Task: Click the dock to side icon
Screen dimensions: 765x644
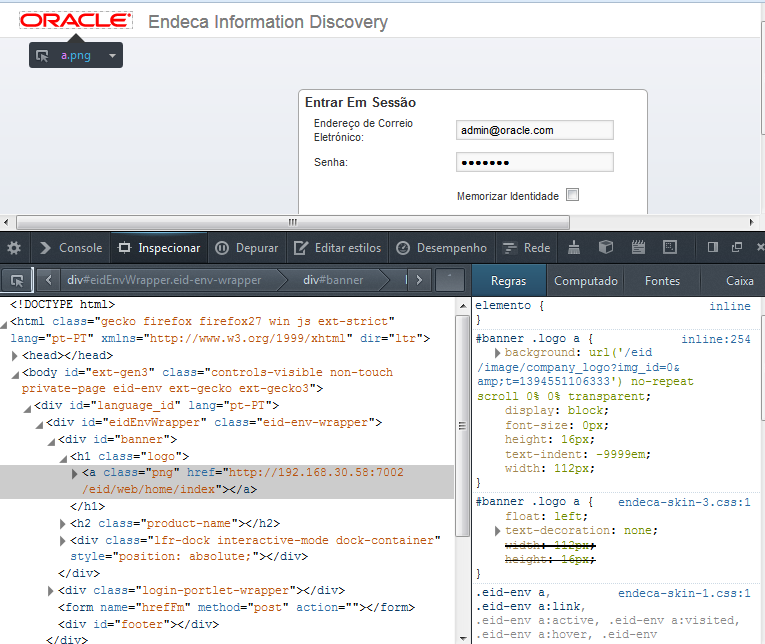Action: tap(713, 248)
